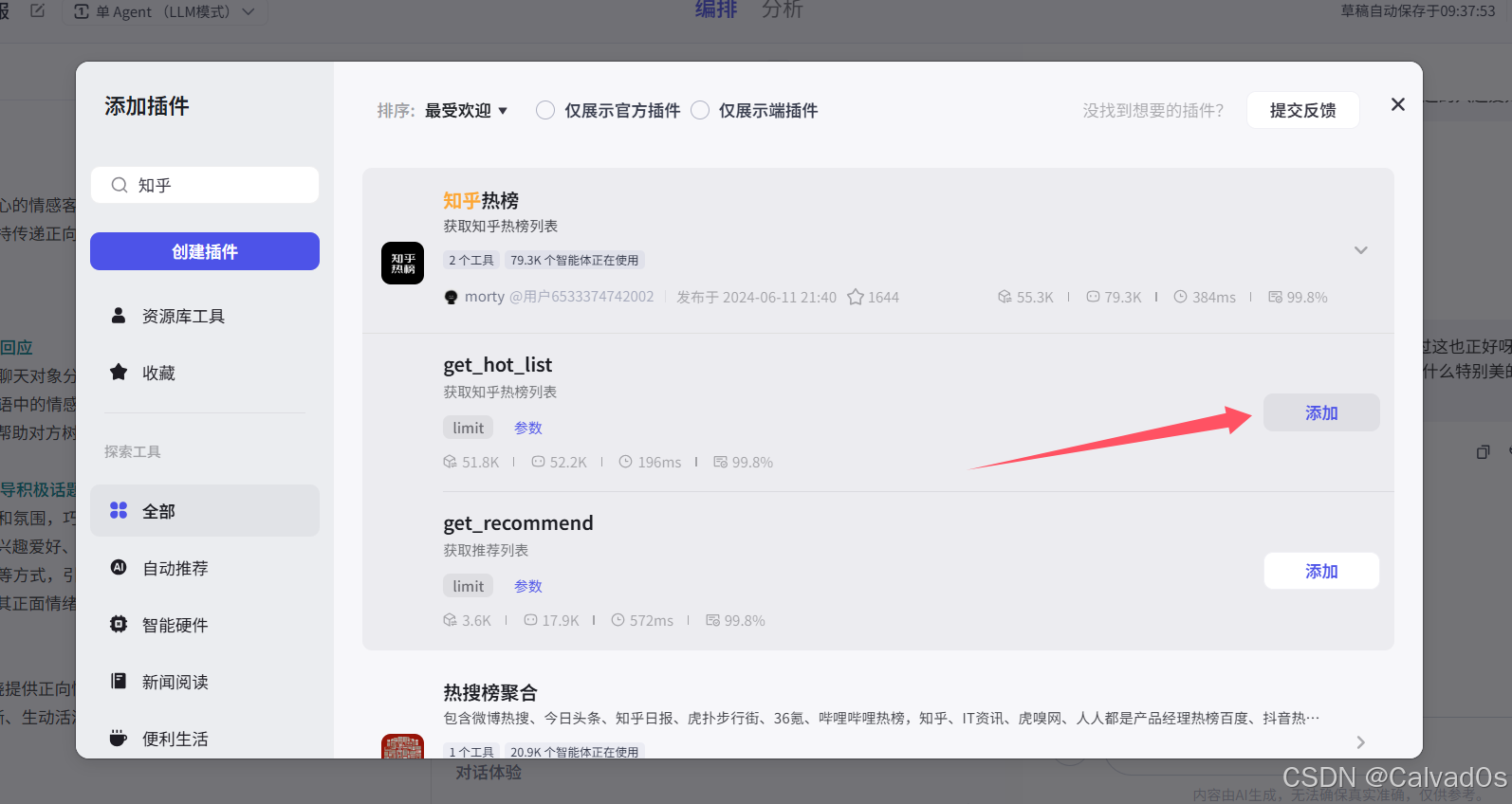Open the 智能硬件 category
This screenshot has height=804, width=1512.
pos(205,625)
